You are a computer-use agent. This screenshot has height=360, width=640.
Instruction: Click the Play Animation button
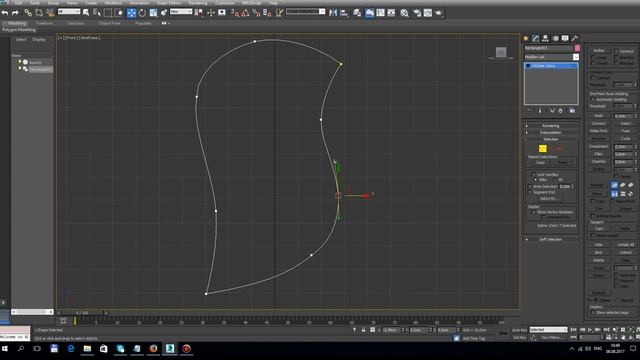pos(590,330)
